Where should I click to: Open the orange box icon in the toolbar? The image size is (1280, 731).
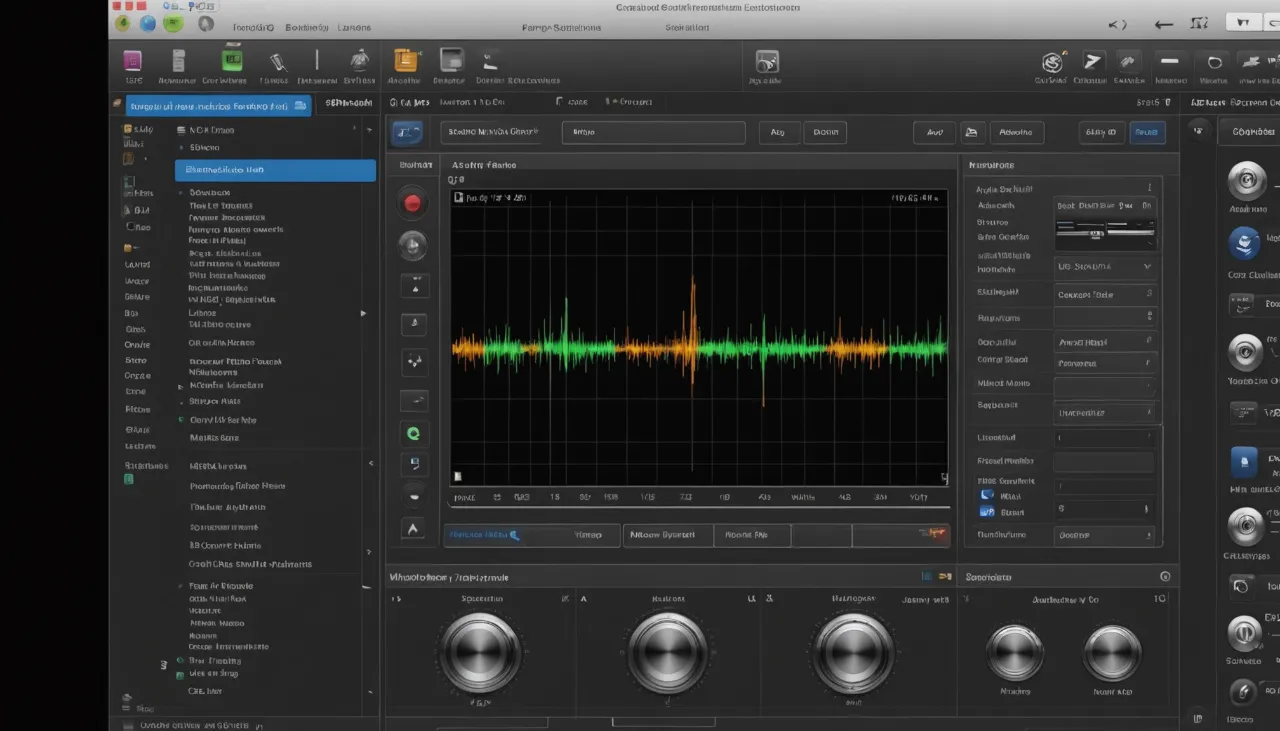[405, 60]
